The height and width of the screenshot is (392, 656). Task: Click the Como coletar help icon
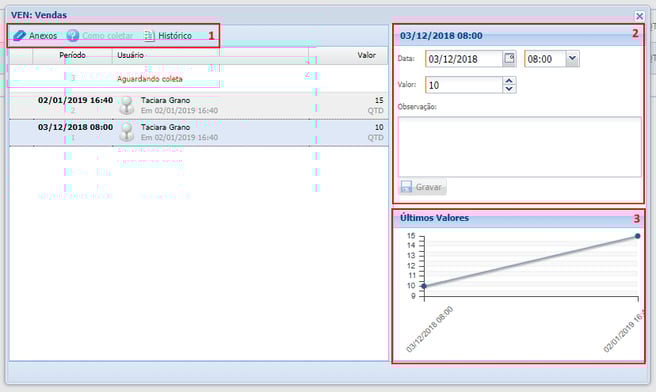point(73,36)
